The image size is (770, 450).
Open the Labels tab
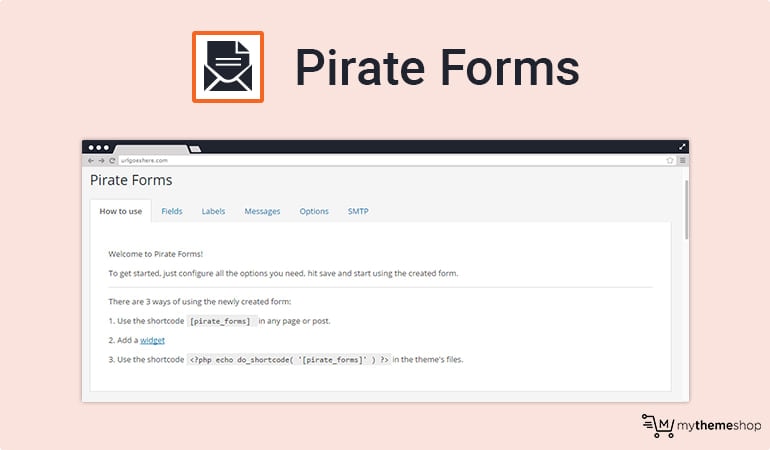[213, 211]
